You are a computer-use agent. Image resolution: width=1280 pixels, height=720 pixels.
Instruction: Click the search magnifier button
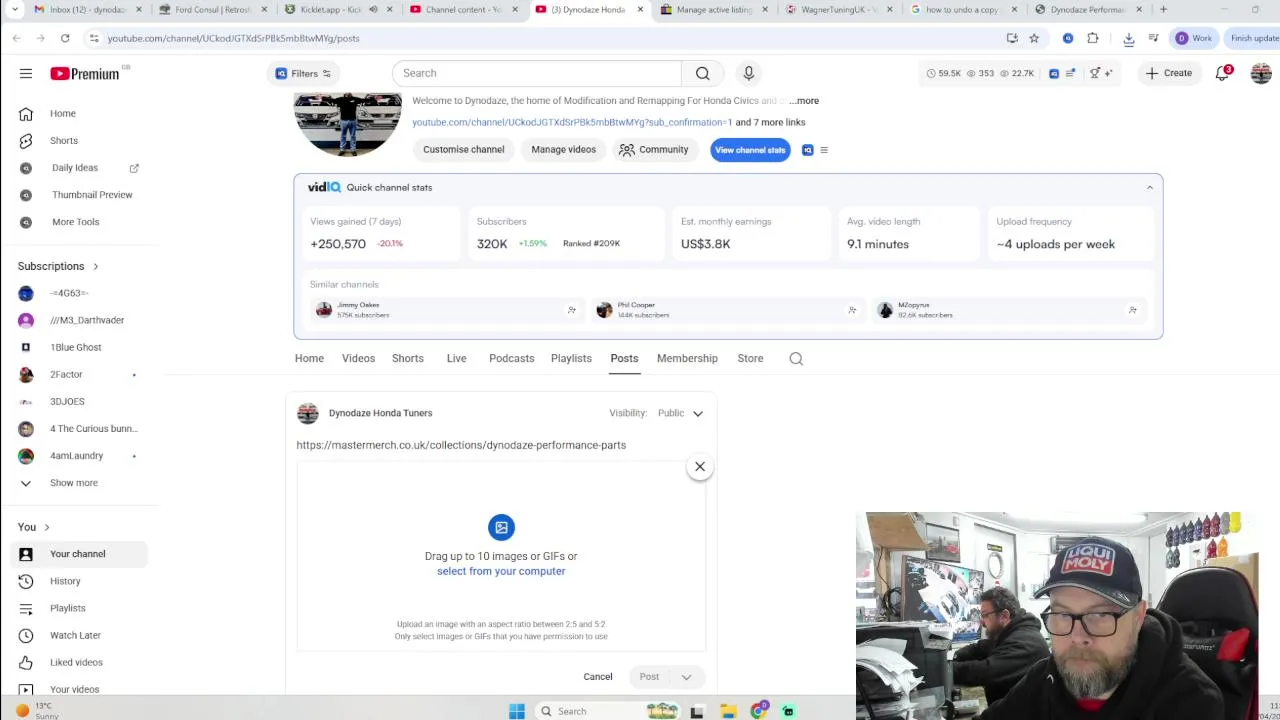click(x=703, y=73)
